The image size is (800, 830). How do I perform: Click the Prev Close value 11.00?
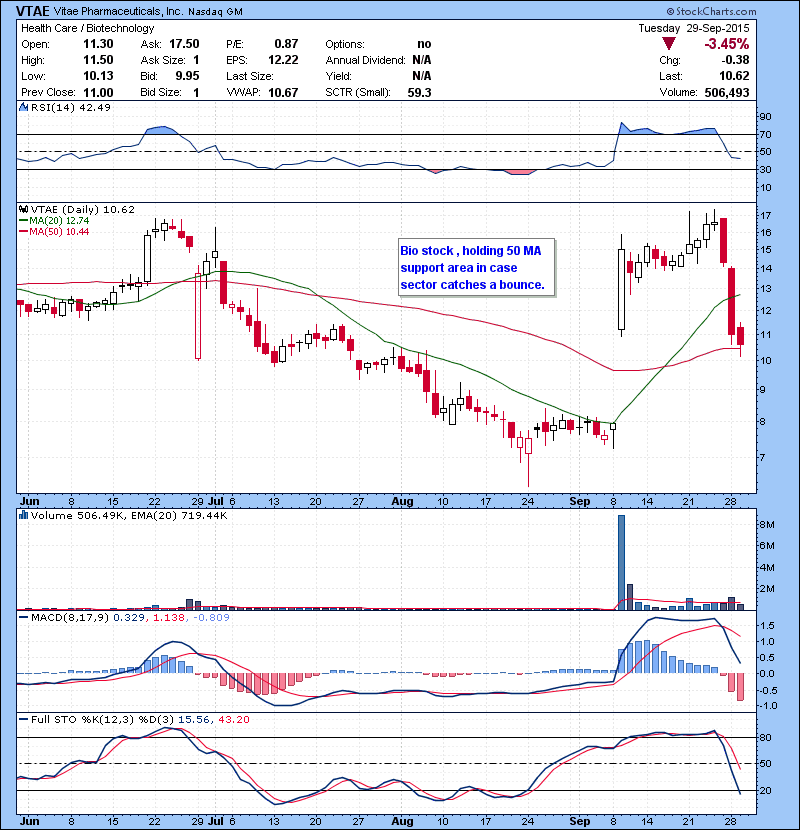point(98,92)
